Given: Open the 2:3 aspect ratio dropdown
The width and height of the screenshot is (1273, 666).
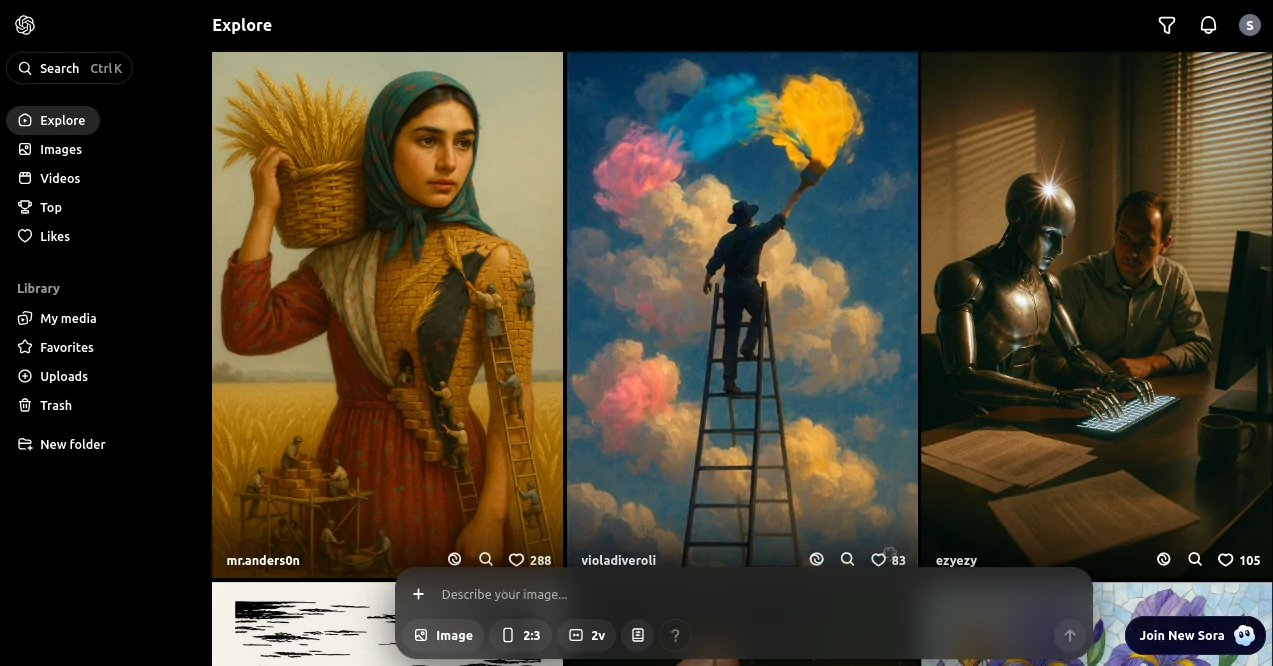Looking at the screenshot, I should tap(521, 635).
